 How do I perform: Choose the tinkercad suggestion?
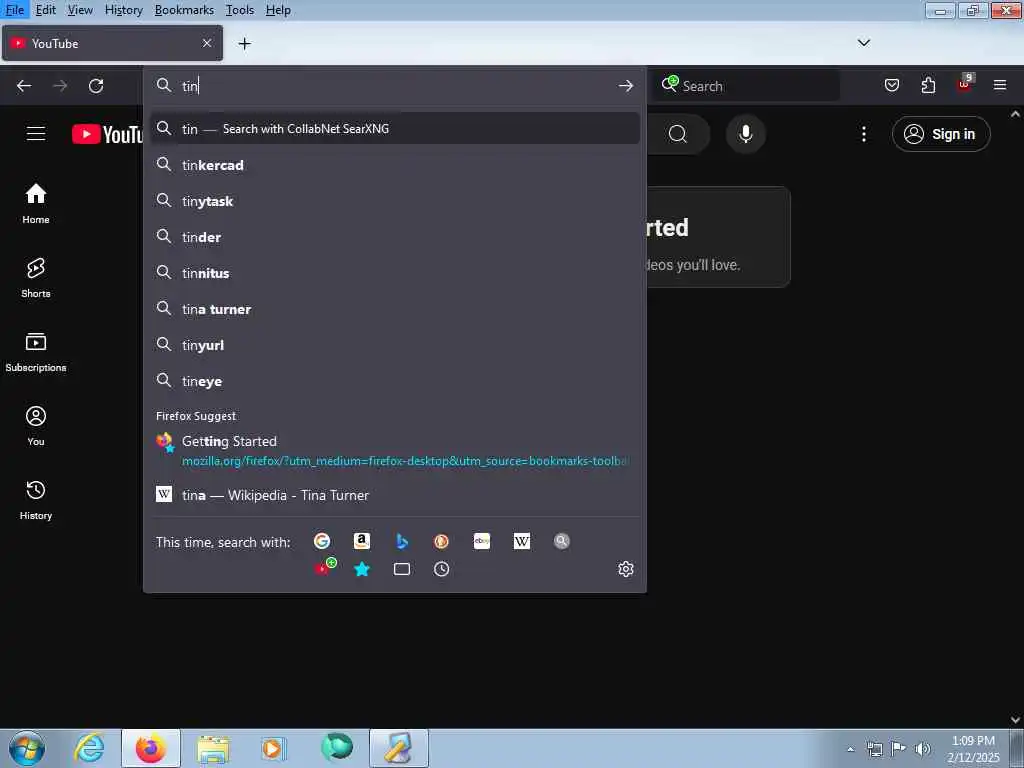coord(395,165)
